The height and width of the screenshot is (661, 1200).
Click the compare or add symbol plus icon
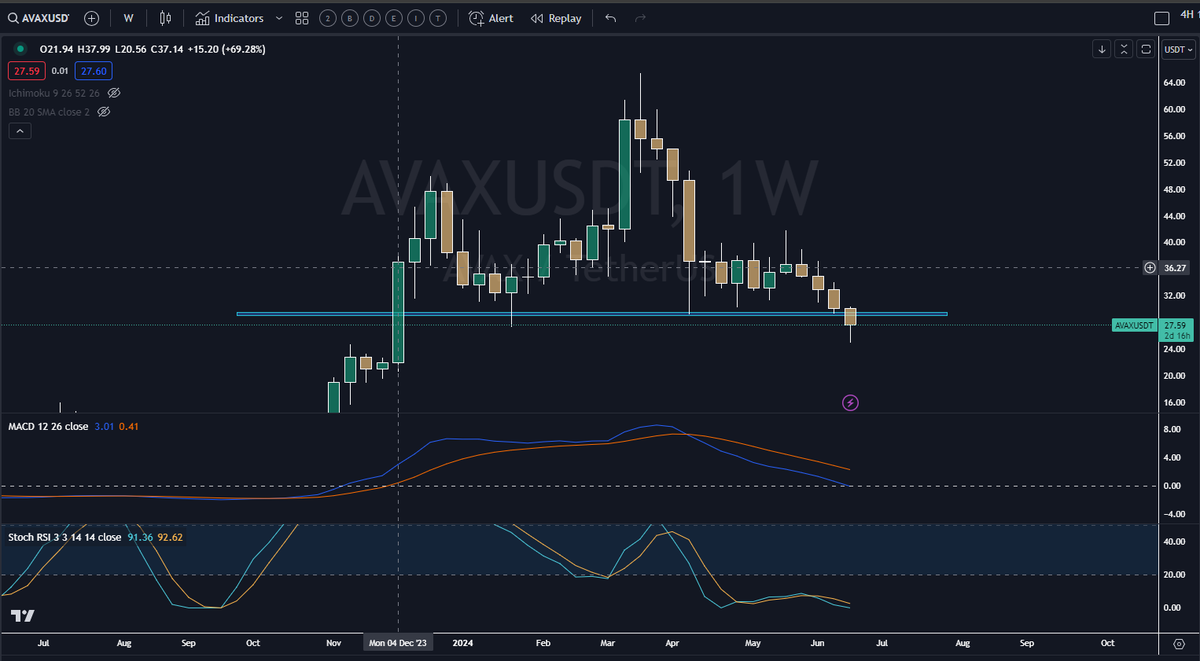click(92, 18)
